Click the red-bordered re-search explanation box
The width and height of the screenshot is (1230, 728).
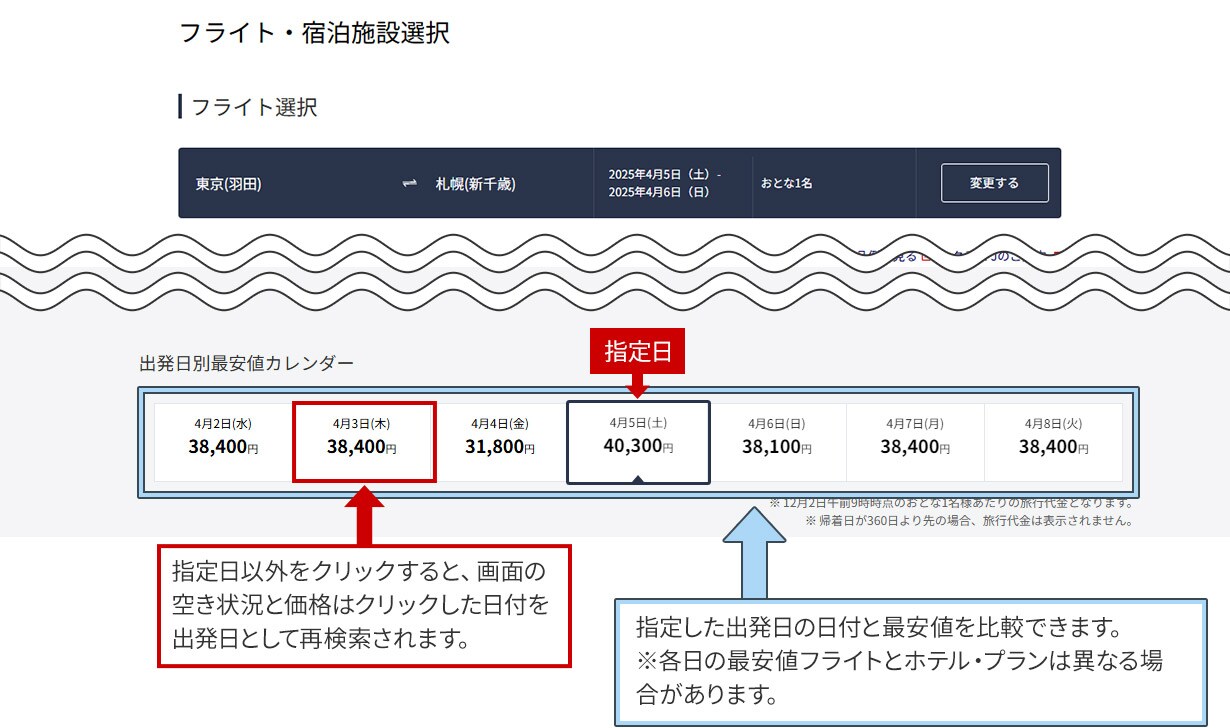pos(364,605)
